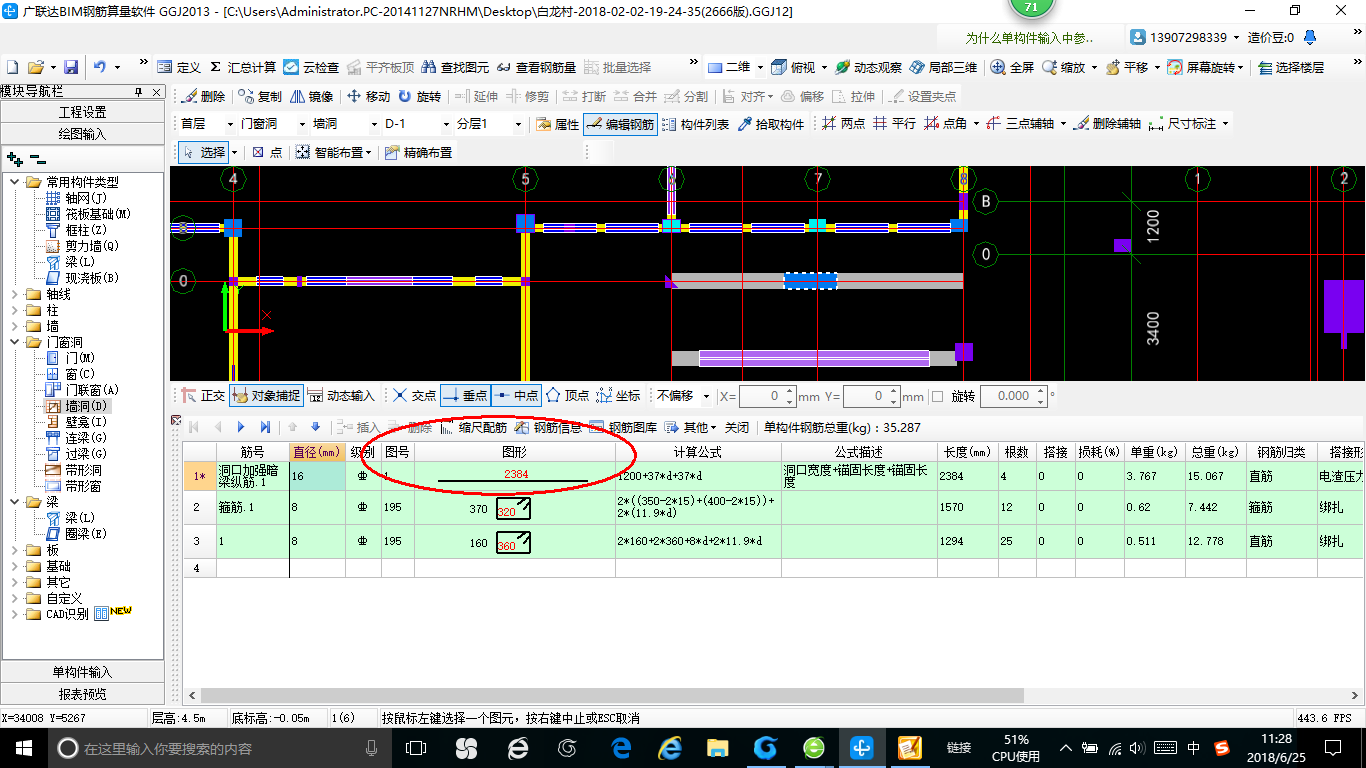Viewport: 1366px width, 768px height.
Task: Open 选择楼层 floor selection
Action: (1290, 67)
